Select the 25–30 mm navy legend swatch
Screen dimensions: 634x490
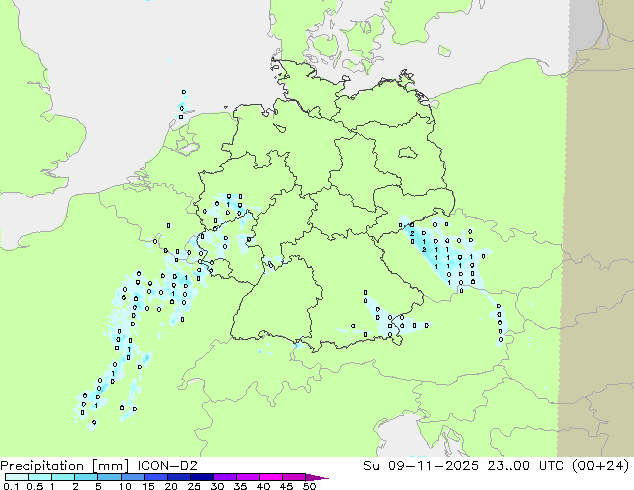tap(201, 477)
